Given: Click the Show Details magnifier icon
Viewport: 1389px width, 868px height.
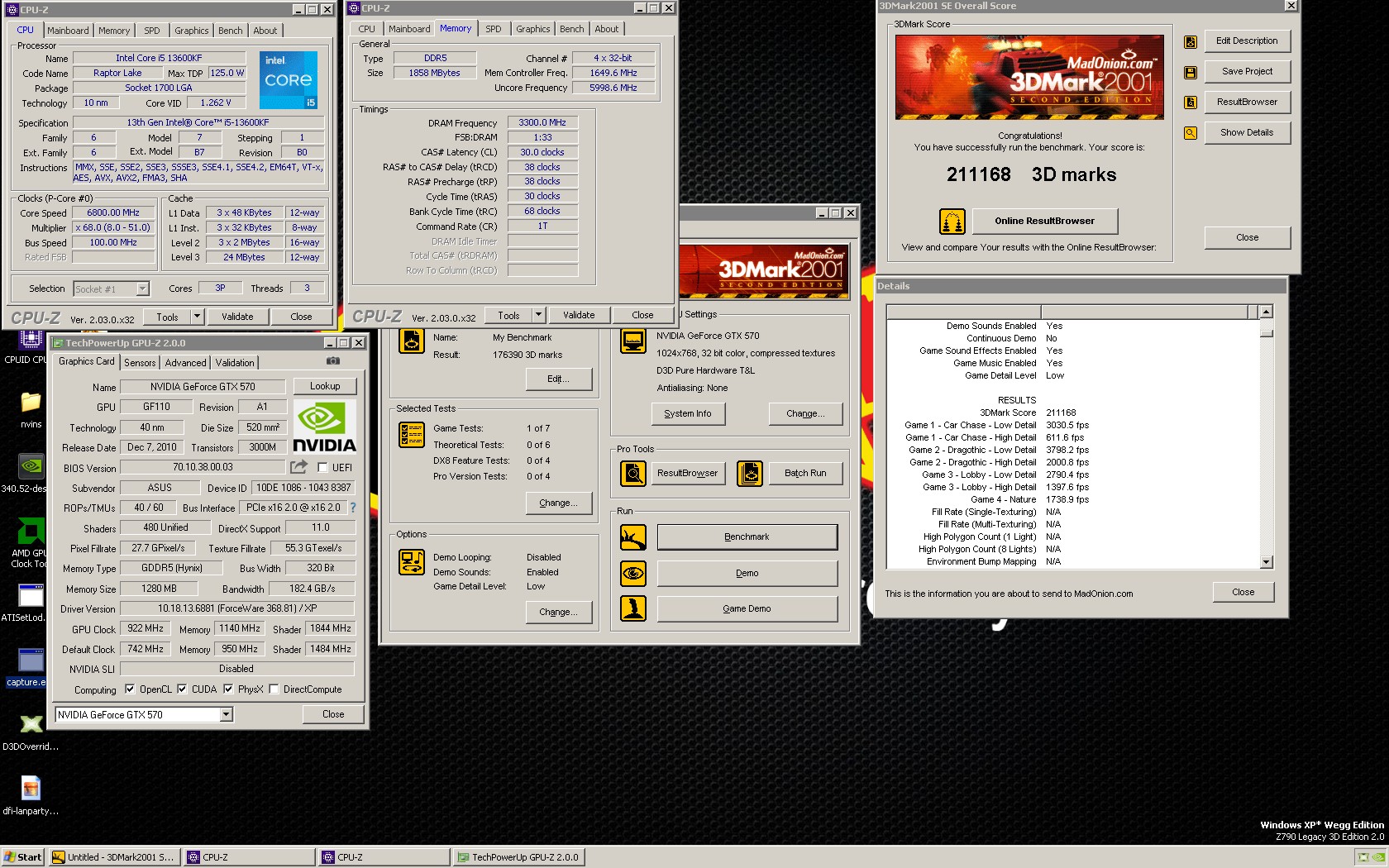Looking at the screenshot, I should point(1191,133).
